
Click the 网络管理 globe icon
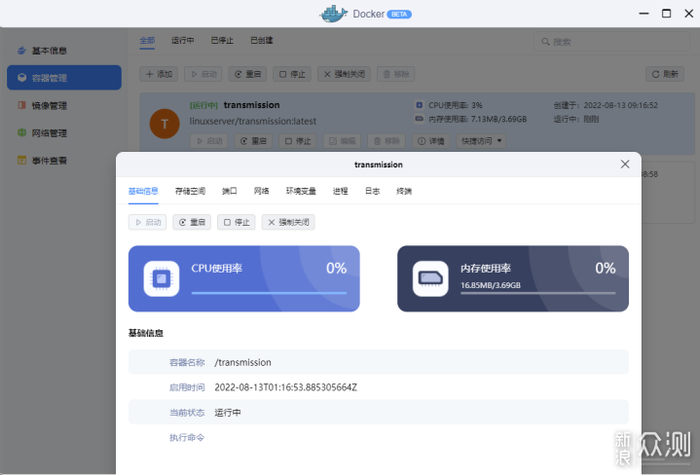click(21, 133)
